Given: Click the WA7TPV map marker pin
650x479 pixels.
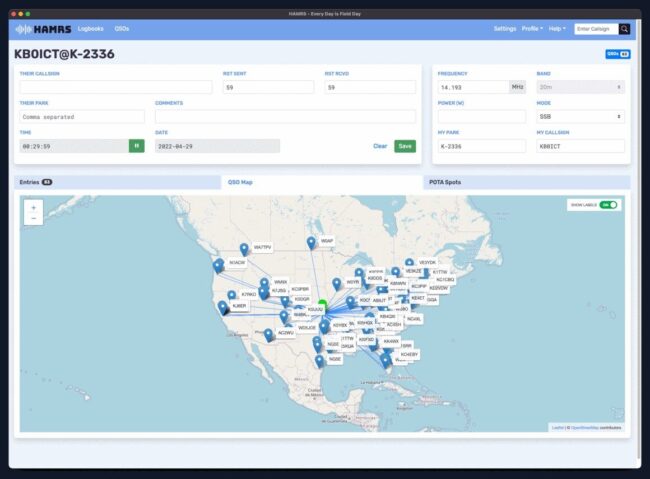Looking at the screenshot, I should pyautogui.click(x=243, y=249).
